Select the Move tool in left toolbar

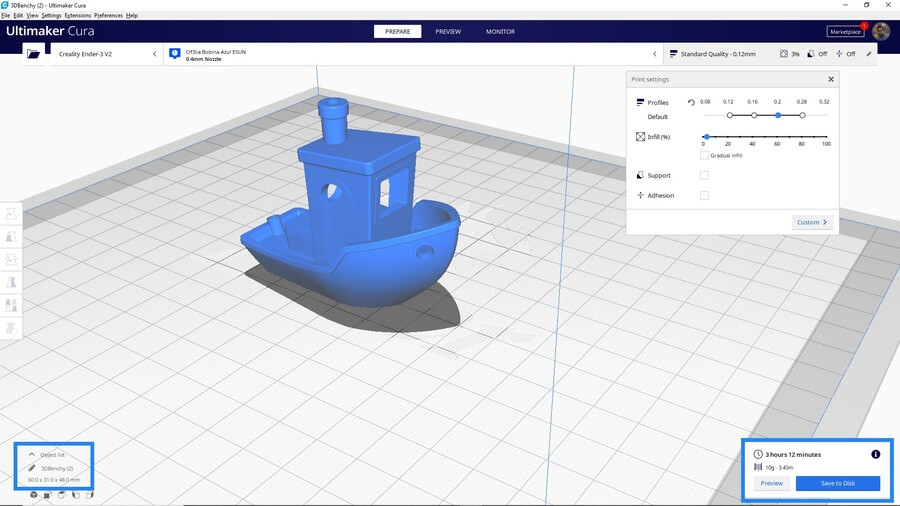tap(11, 214)
